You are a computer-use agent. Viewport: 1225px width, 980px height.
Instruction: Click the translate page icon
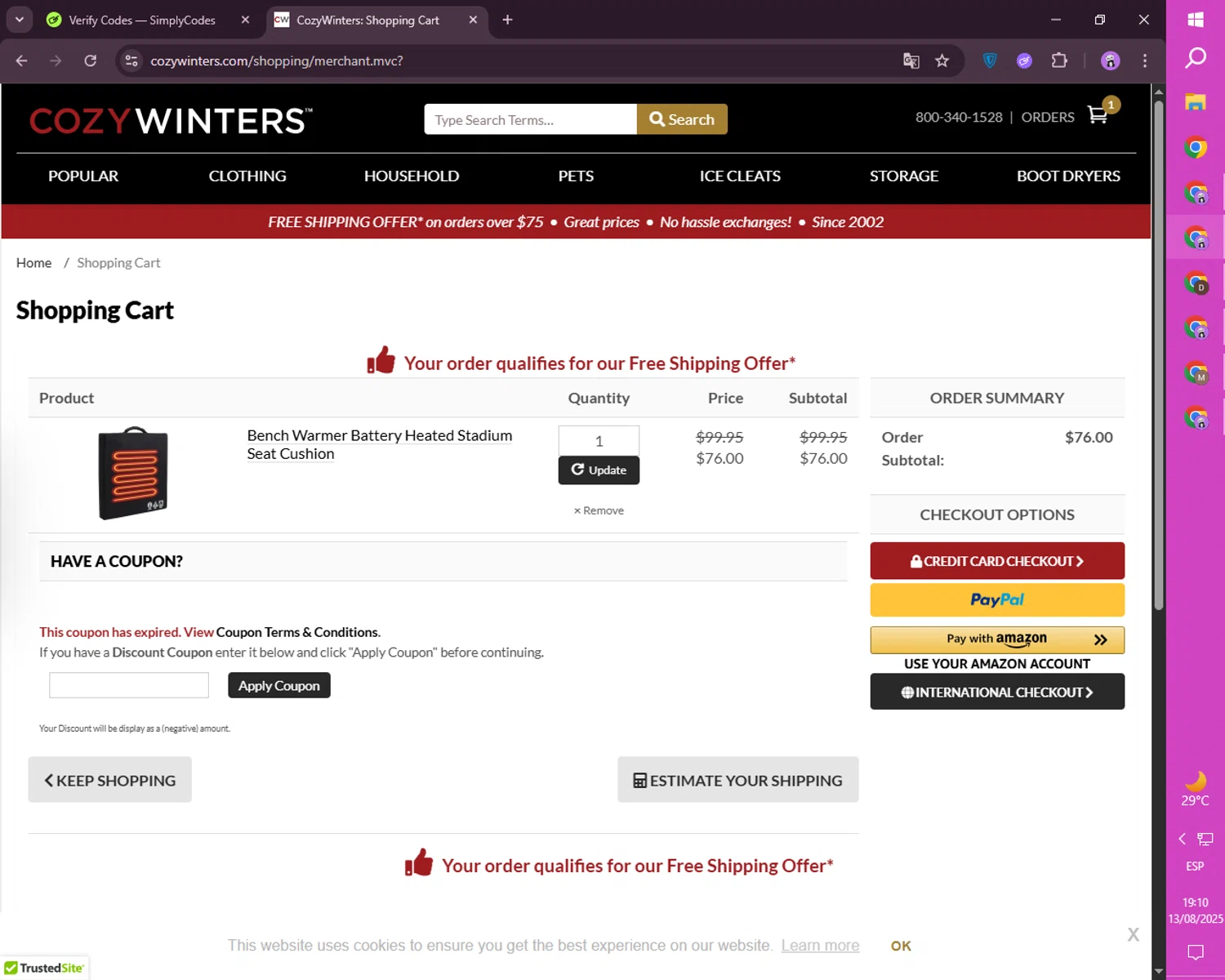(x=911, y=60)
